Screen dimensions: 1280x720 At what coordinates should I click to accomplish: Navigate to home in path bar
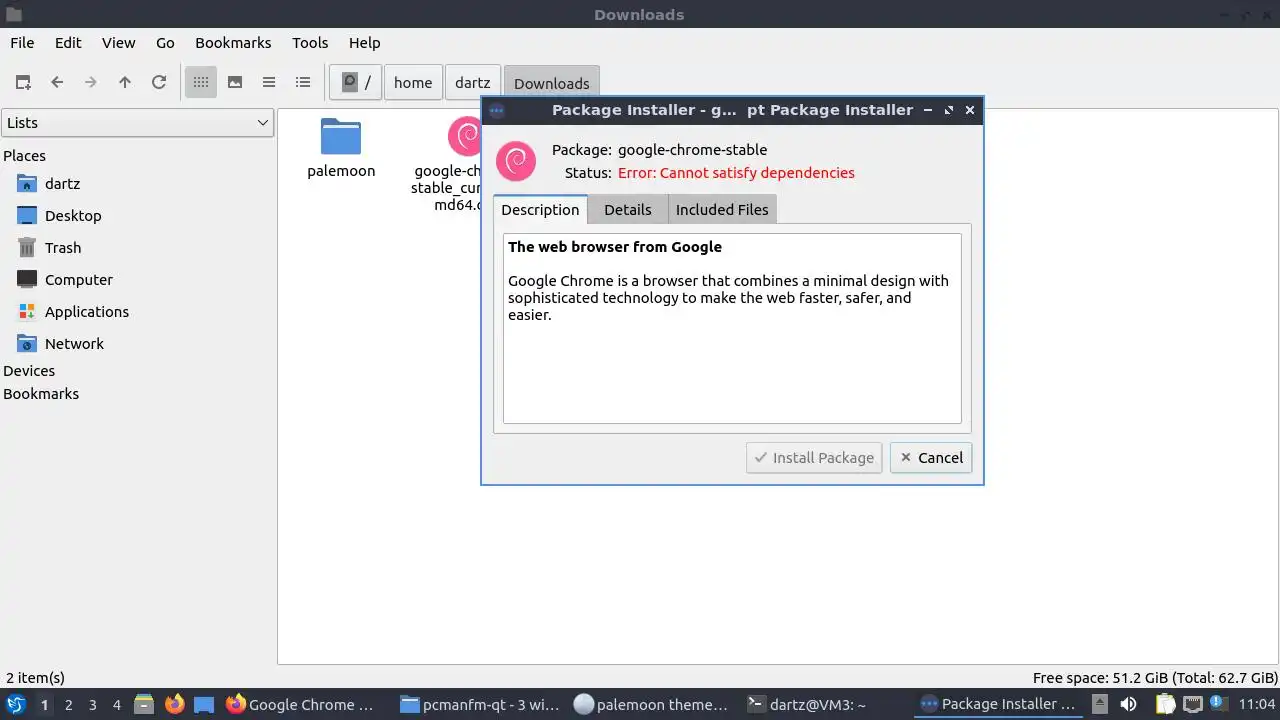coord(413,82)
